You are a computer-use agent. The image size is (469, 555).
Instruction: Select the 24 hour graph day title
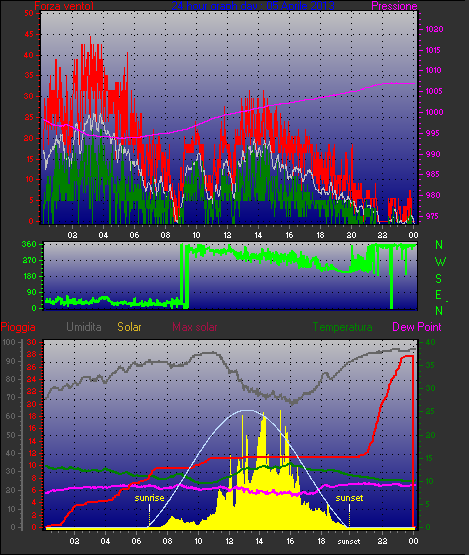[x=253, y=6]
